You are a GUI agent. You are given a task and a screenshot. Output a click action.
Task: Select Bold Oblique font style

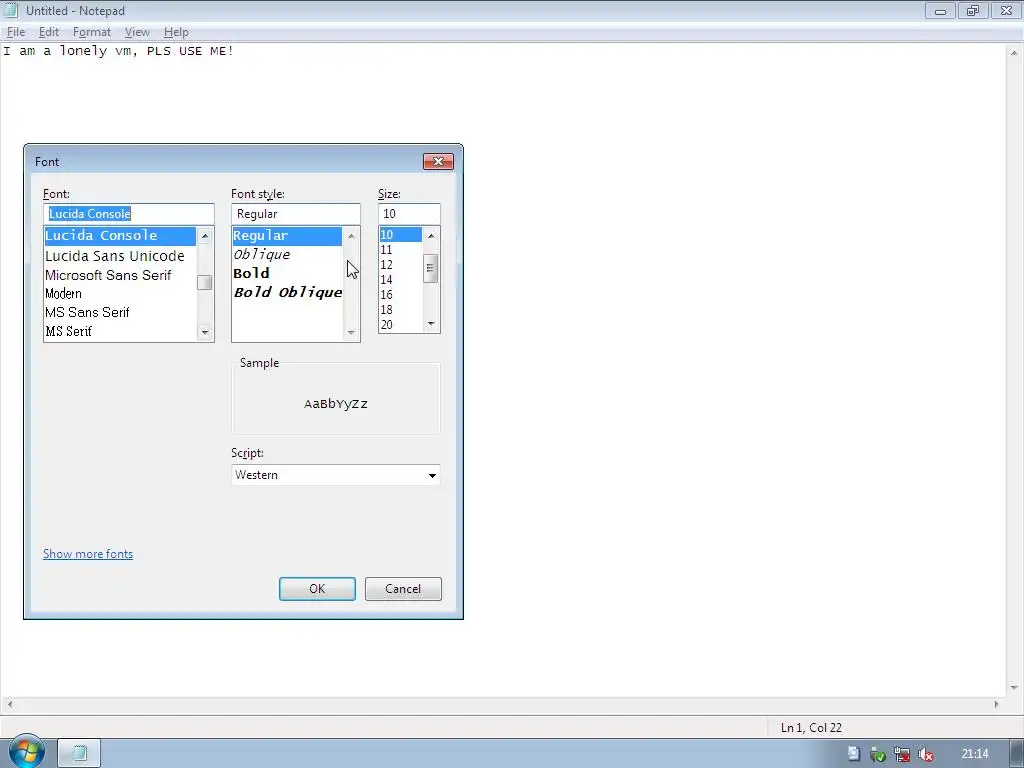(x=287, y=293)
